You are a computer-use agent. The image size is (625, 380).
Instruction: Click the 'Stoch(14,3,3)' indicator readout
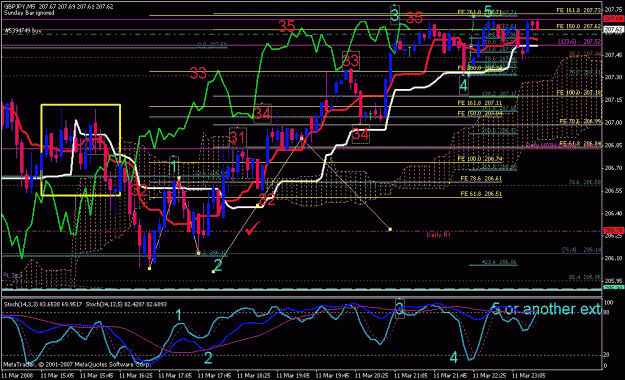tap(43, 304)
